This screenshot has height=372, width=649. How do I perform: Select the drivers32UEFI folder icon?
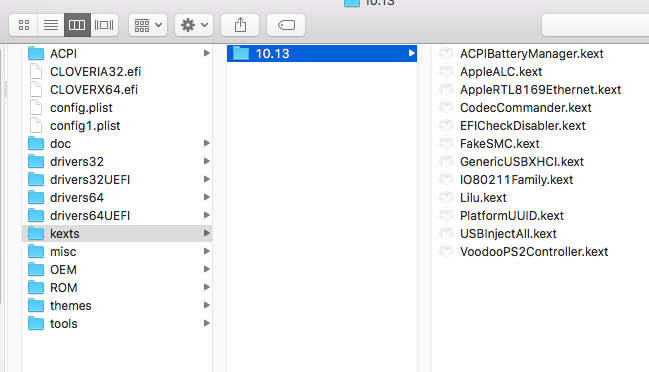(x=36, y=180)
